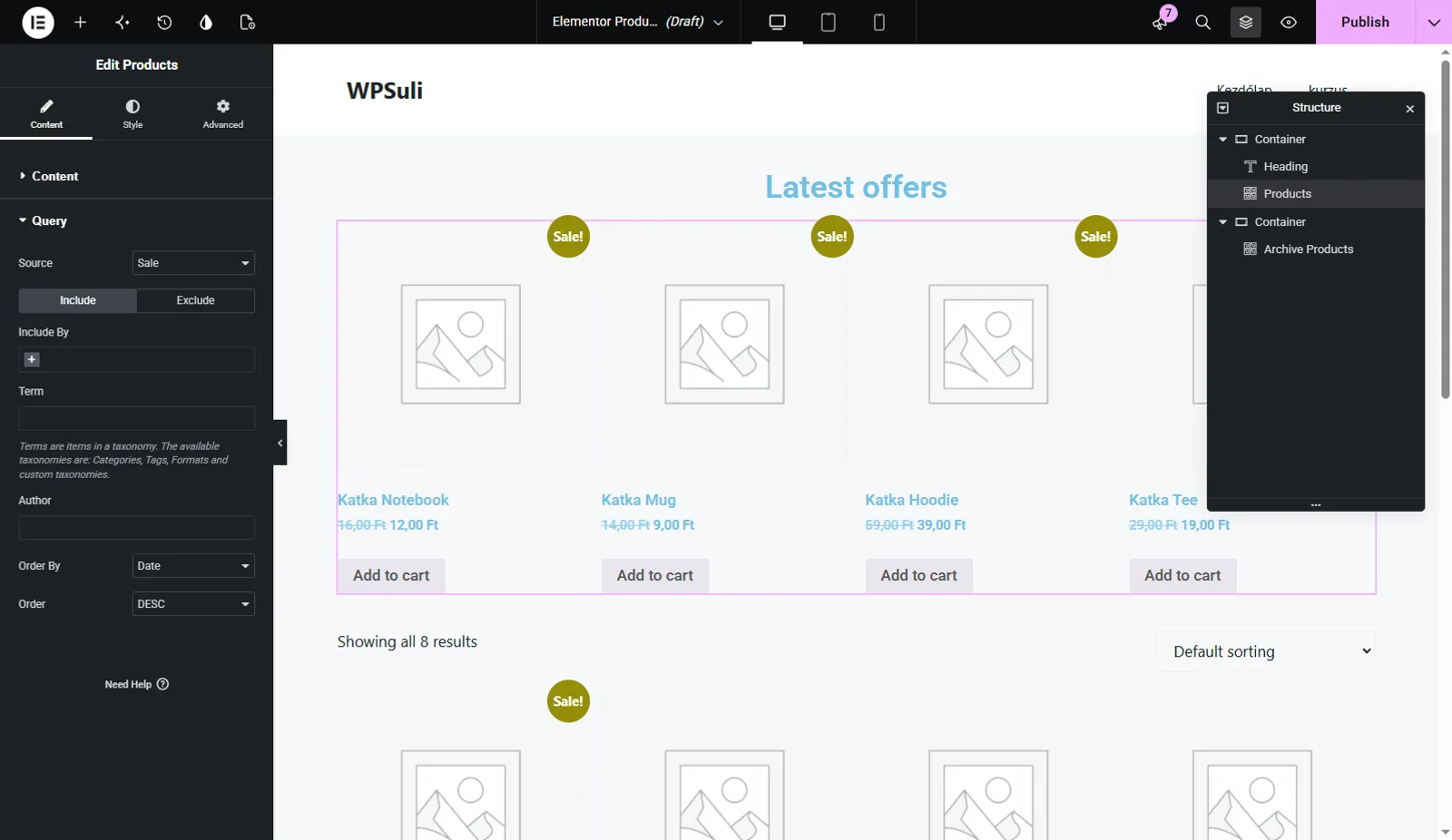Open the Katka Mug product link
Viewport: 1452px width, 840px height.
638,500
